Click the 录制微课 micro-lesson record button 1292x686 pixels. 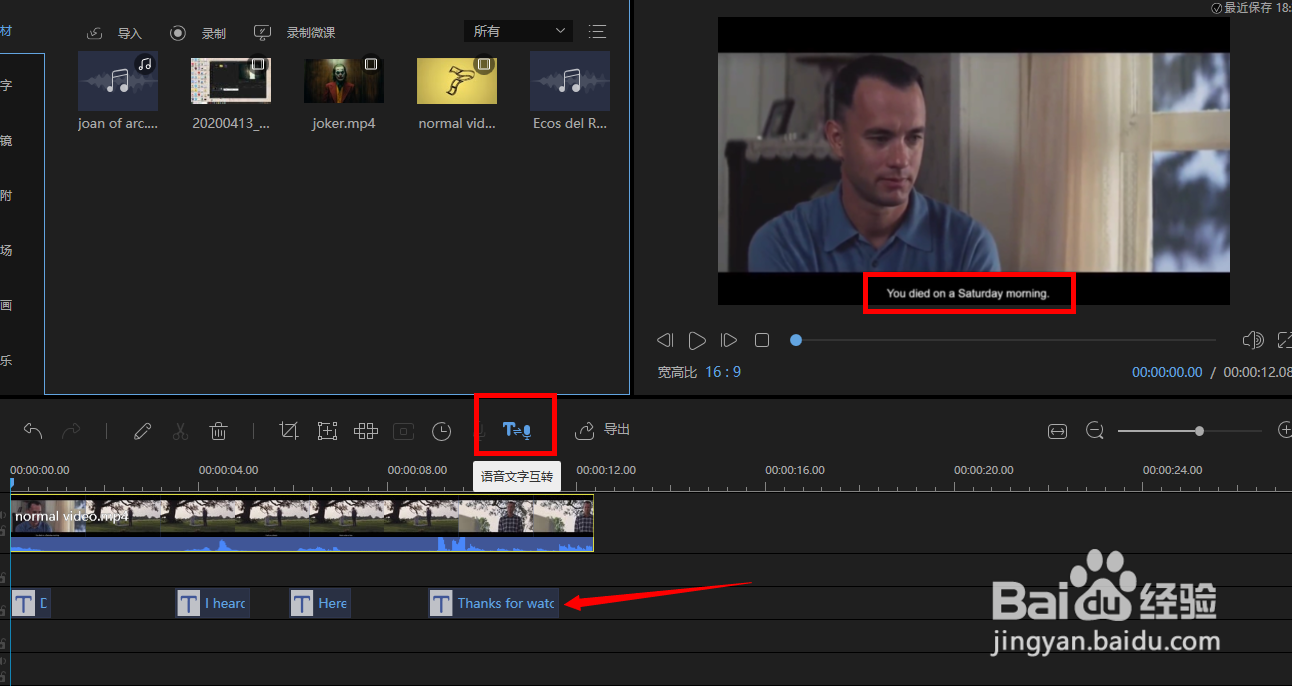pos(294,33)
